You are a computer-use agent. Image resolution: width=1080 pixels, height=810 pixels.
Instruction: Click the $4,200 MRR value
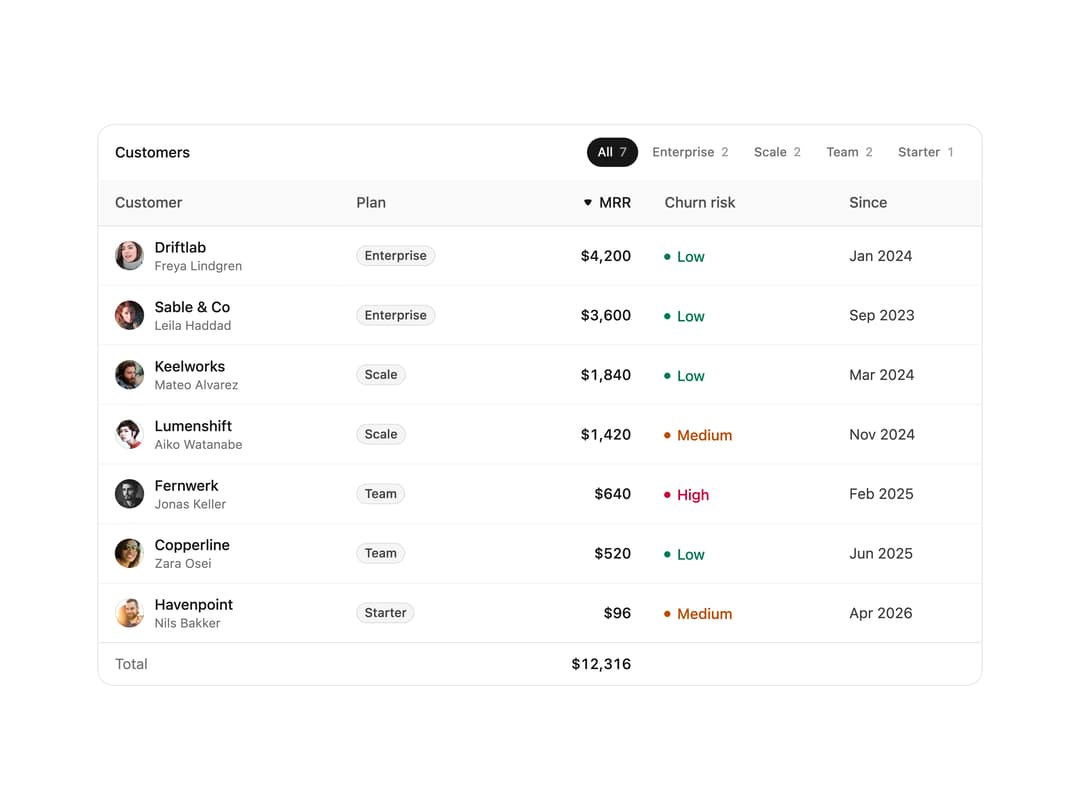[x=605, y=256]
